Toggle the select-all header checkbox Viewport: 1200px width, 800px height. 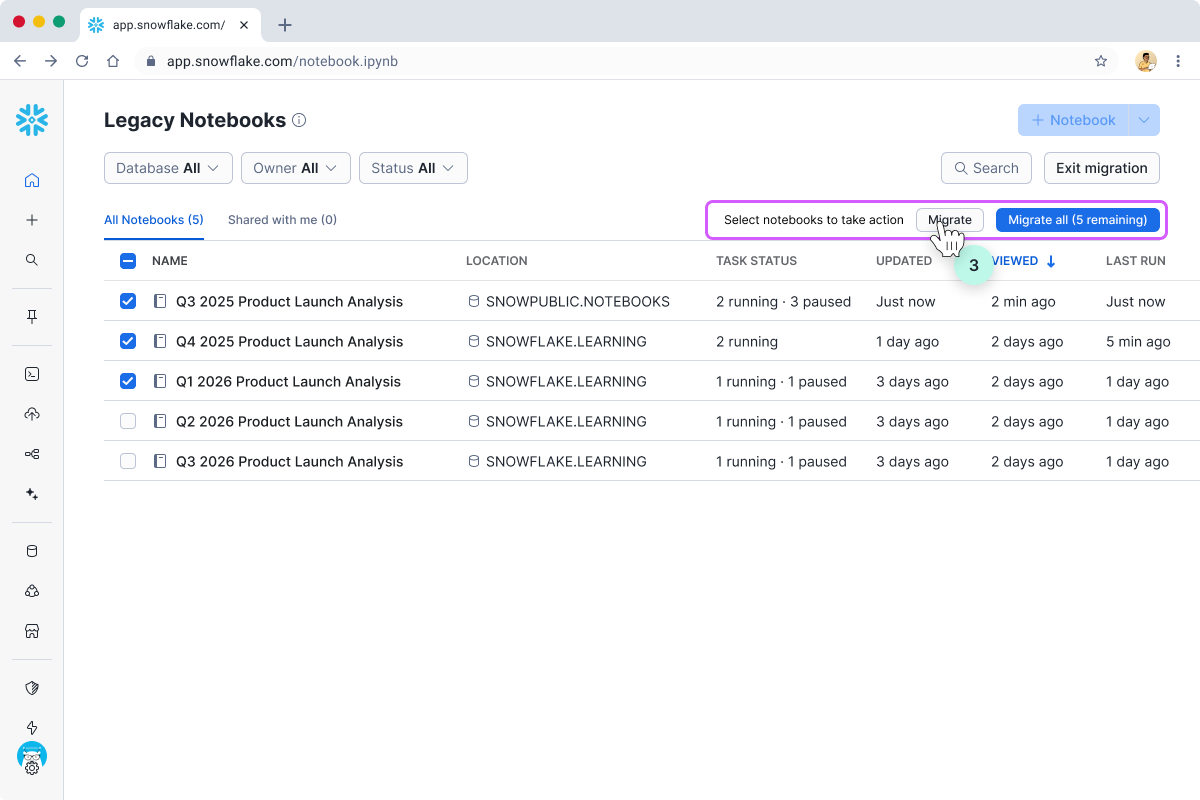[x=128, y=261]
